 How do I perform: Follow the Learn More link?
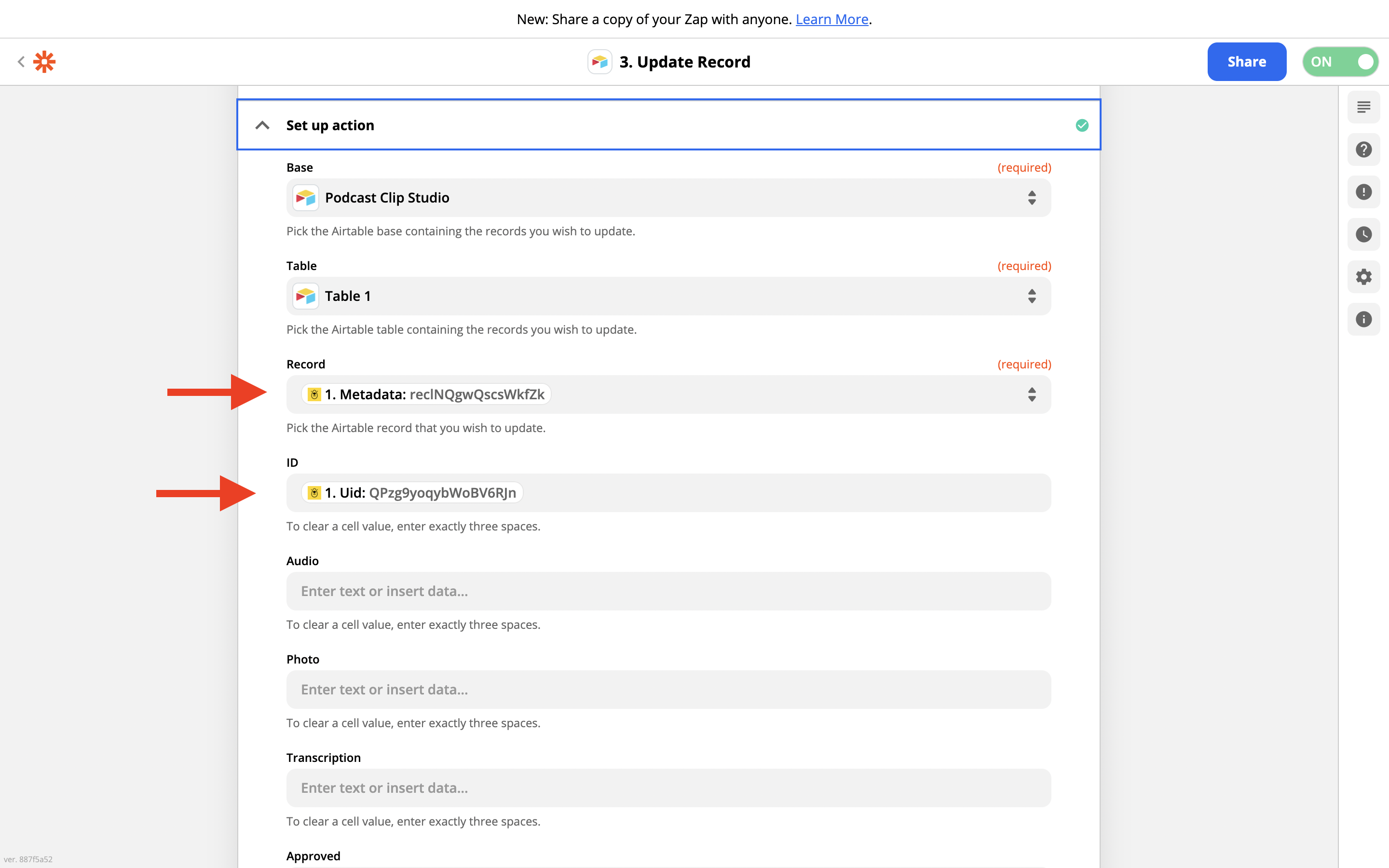coord(831,19)
